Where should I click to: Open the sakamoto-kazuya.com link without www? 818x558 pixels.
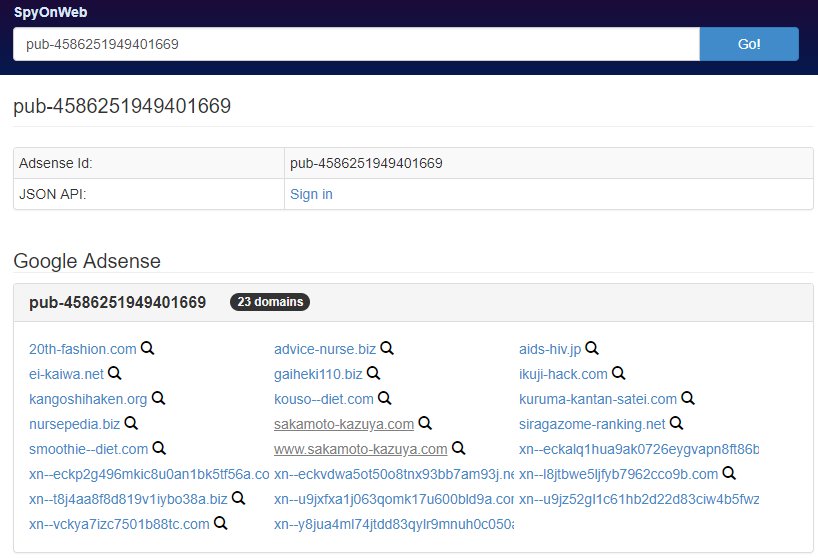coord(344,424)
